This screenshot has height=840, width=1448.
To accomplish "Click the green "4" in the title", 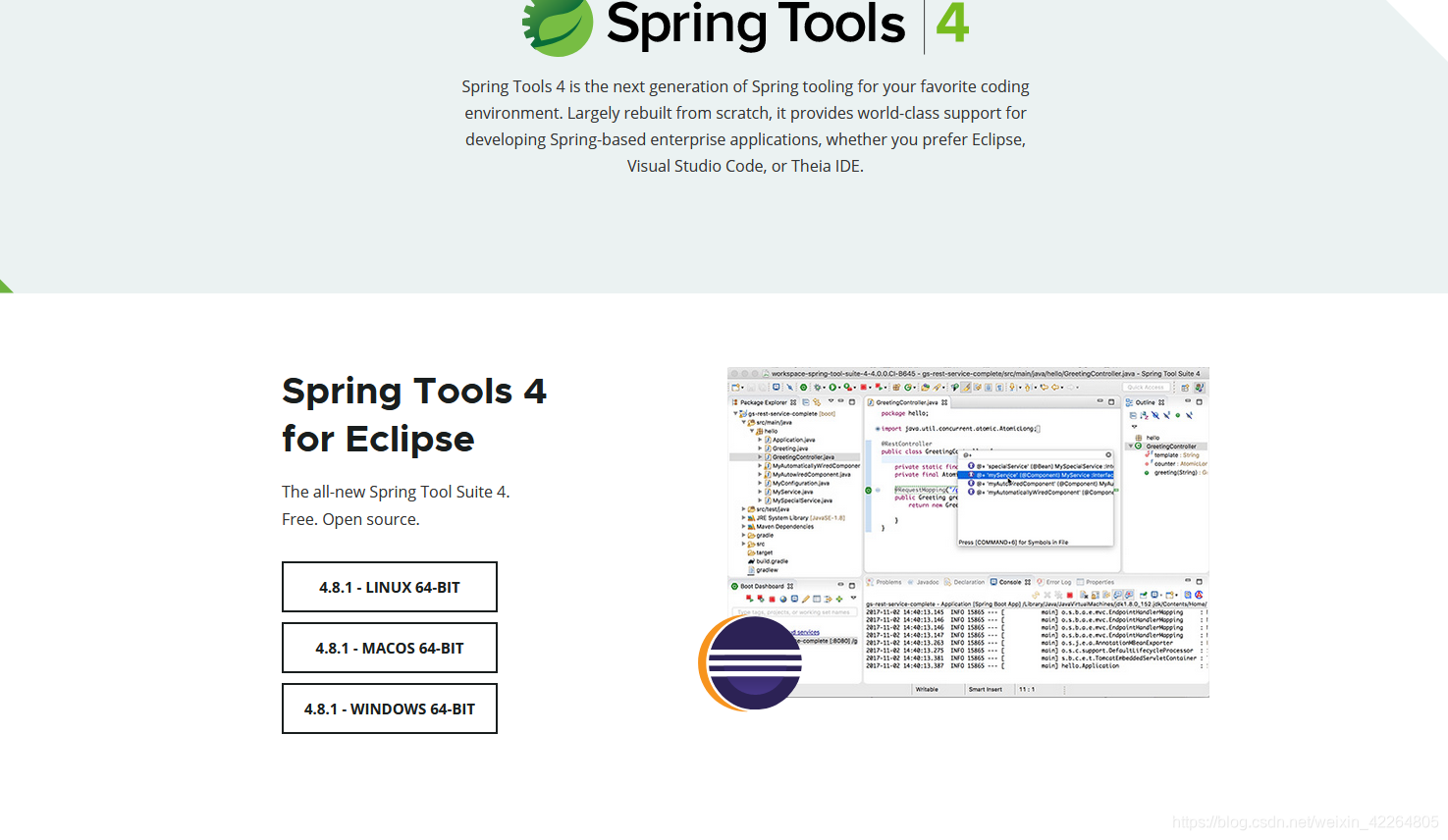I will click(952, 24).
